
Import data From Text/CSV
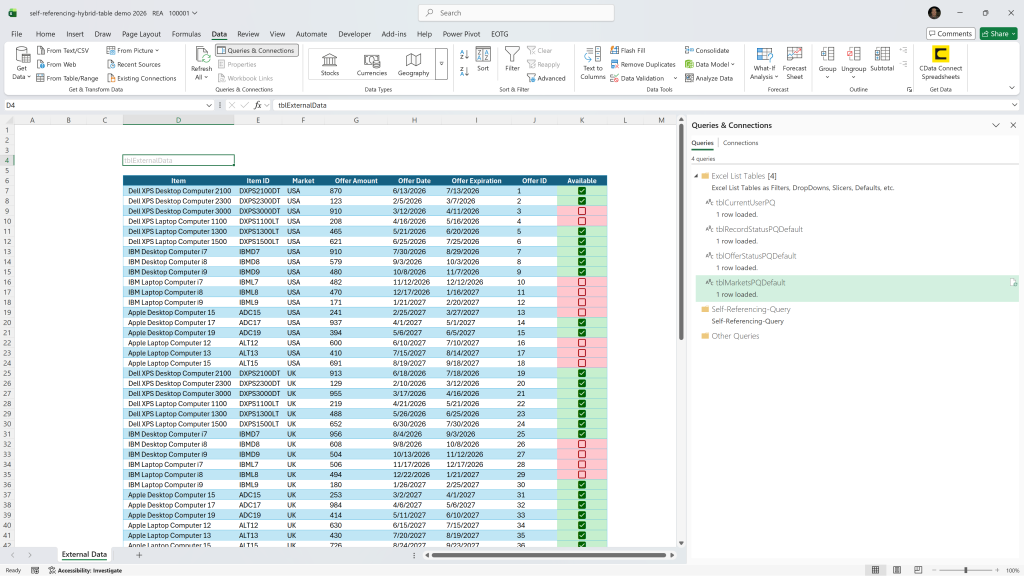[63, 50]
